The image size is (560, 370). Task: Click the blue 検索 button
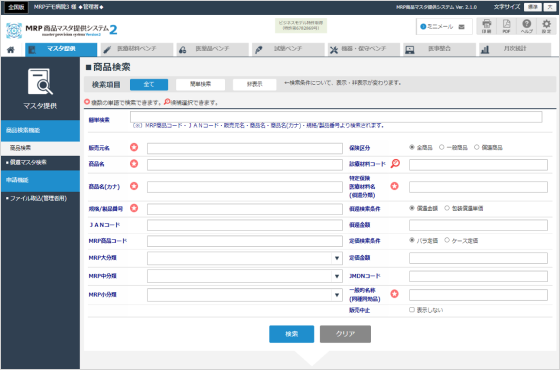291,334
